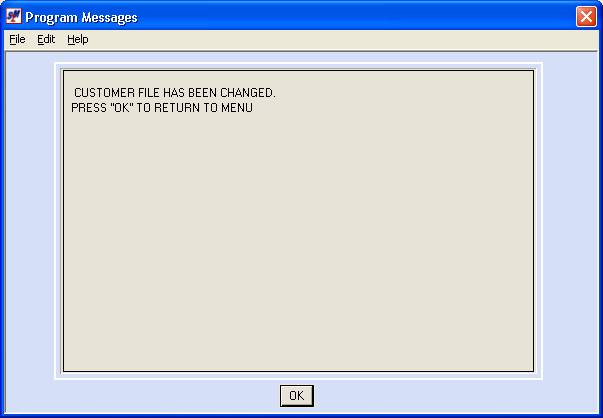Open the Help menu
603x418 pixels.
tap(78, 39)
